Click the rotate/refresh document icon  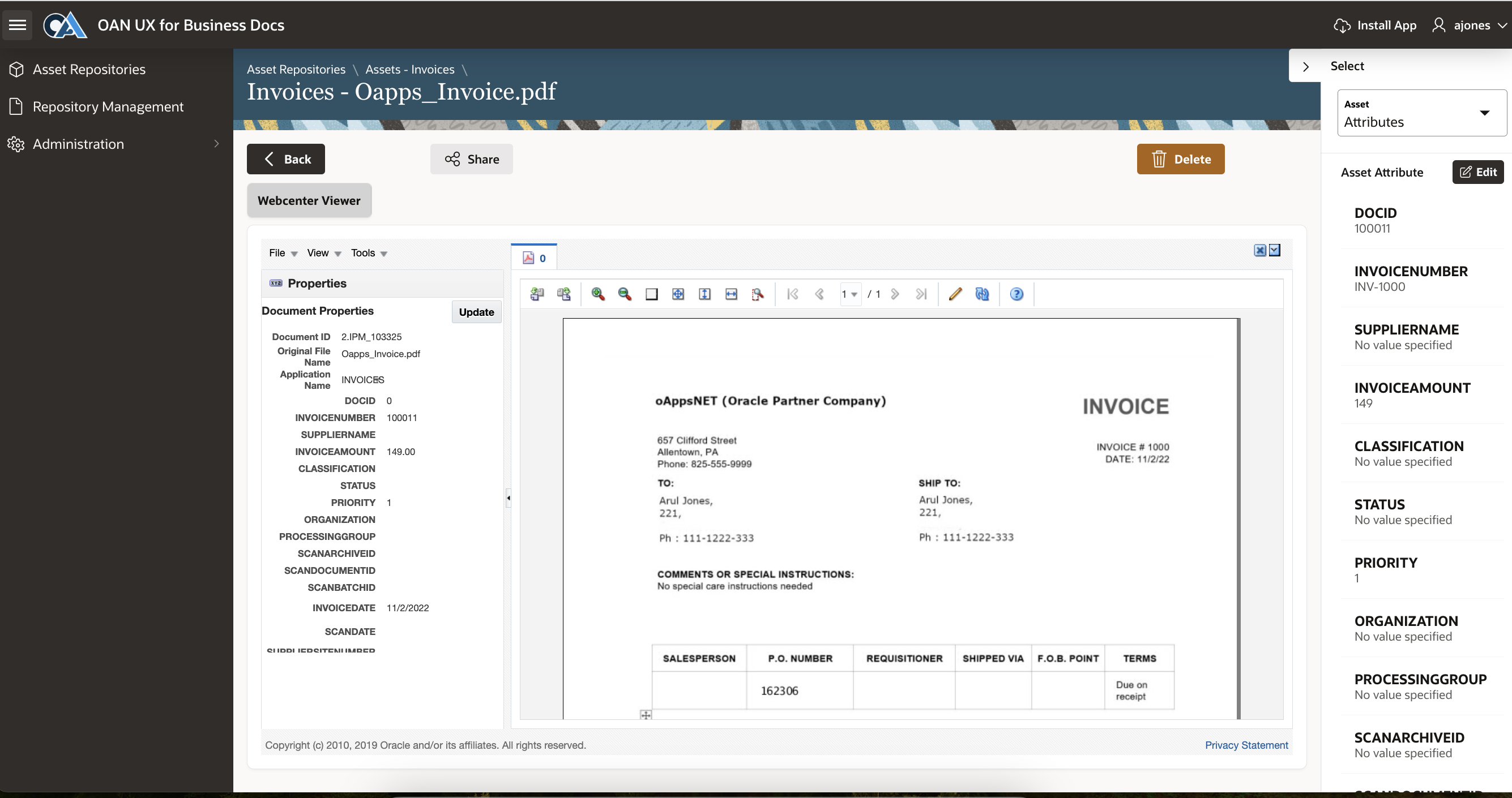[982, 294]
